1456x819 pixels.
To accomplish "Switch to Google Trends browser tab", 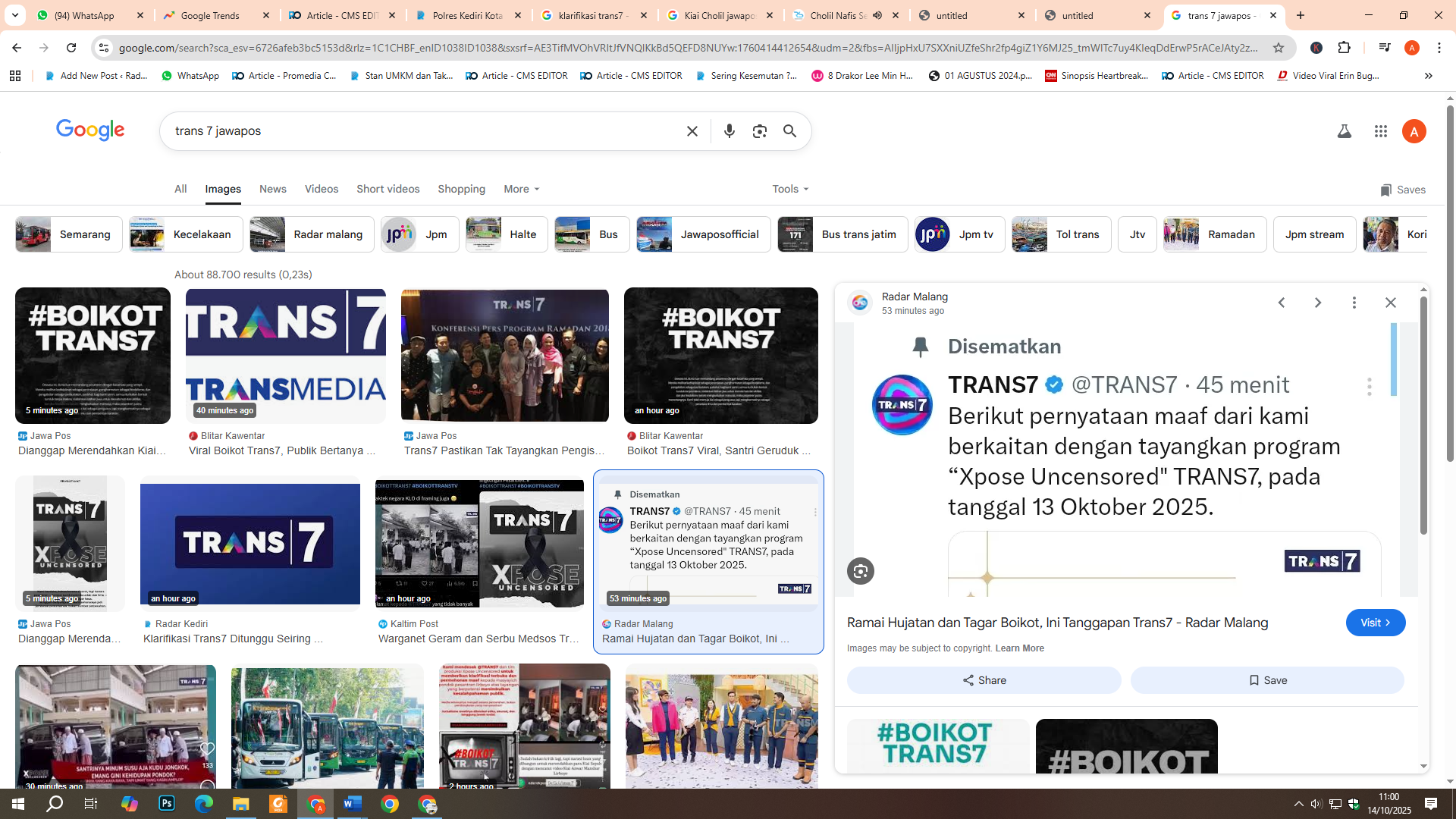I will pyautogui.click(x=216, y=15).
